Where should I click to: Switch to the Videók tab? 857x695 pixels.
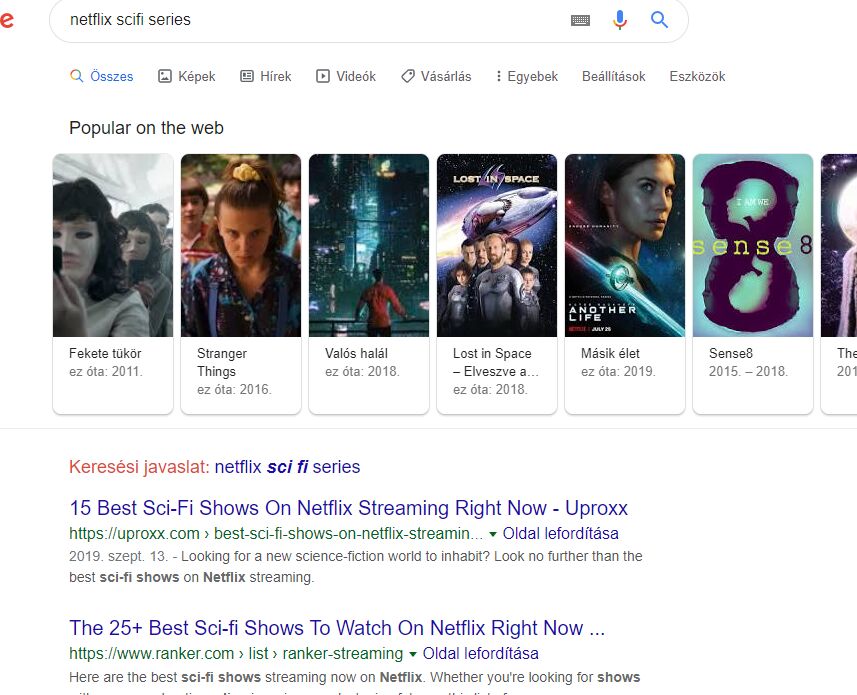coord(346,76)
